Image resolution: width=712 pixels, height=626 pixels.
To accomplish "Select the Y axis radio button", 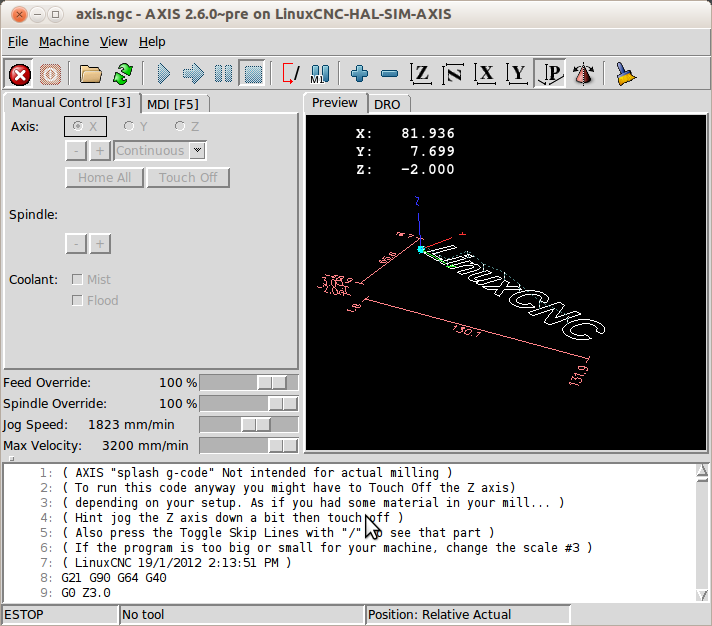I will pyautogui.click(x=135, y=126).
